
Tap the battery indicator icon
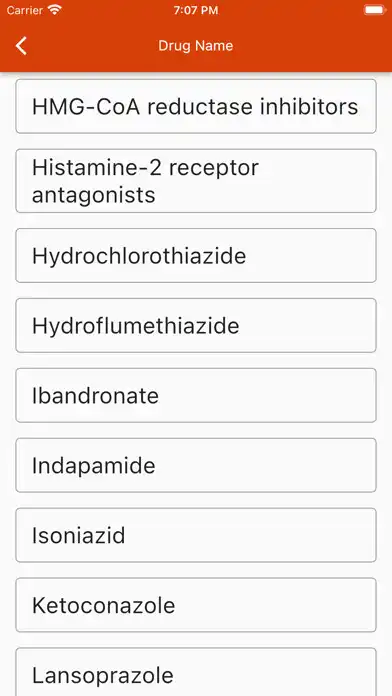(x=375, y=10)
